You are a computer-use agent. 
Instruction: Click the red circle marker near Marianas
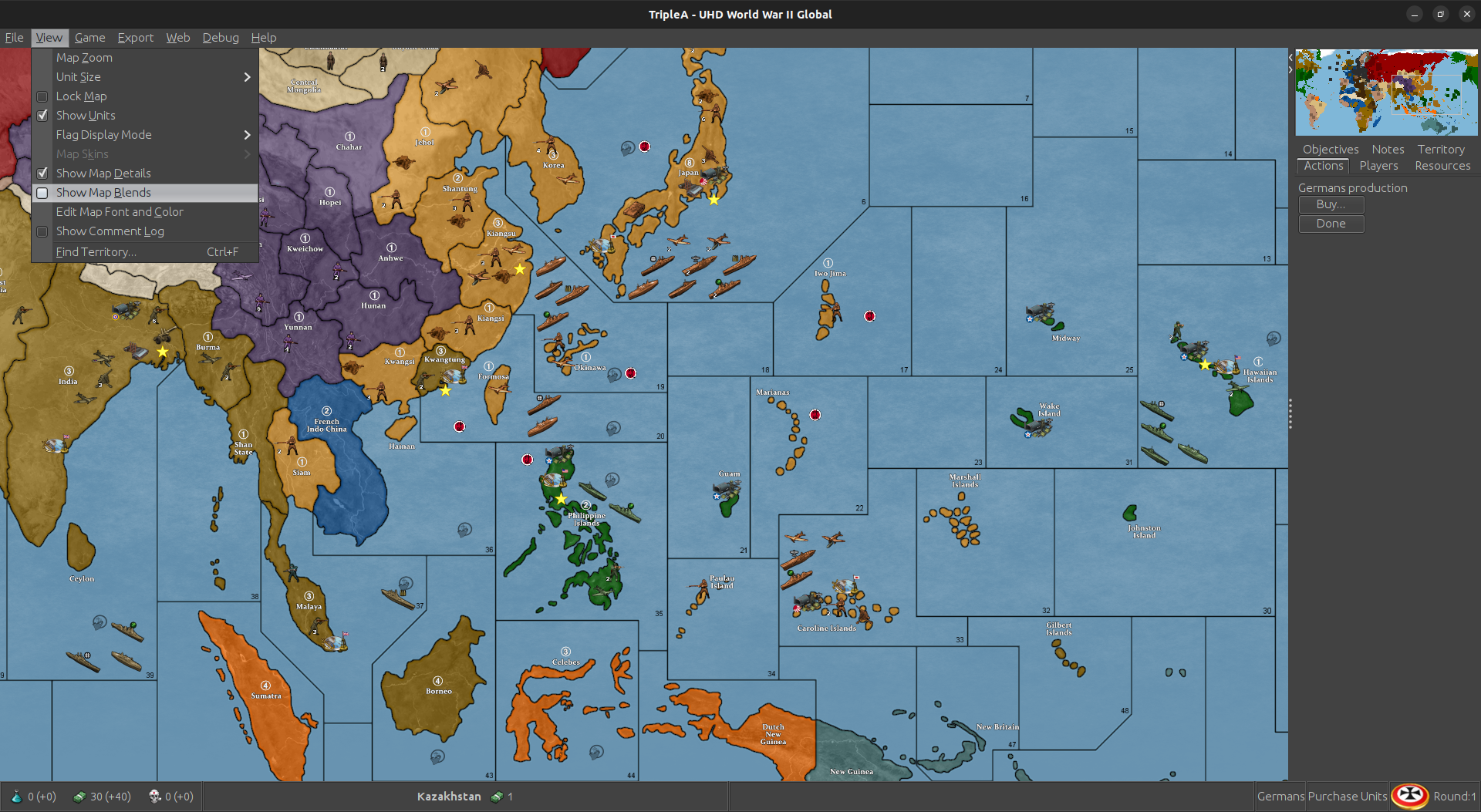pos(815,415)
